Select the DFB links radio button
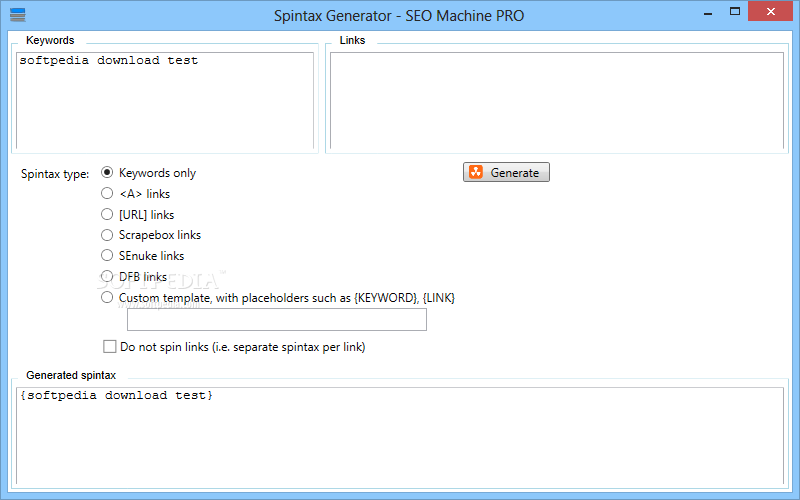Screen dimensions: 800x500 click(x=107, y=276)
